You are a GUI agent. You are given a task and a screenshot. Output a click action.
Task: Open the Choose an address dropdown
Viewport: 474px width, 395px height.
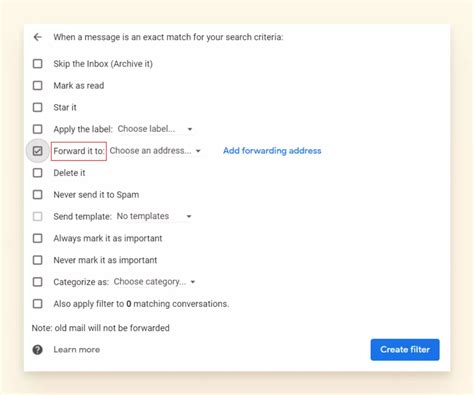(155, 151)
